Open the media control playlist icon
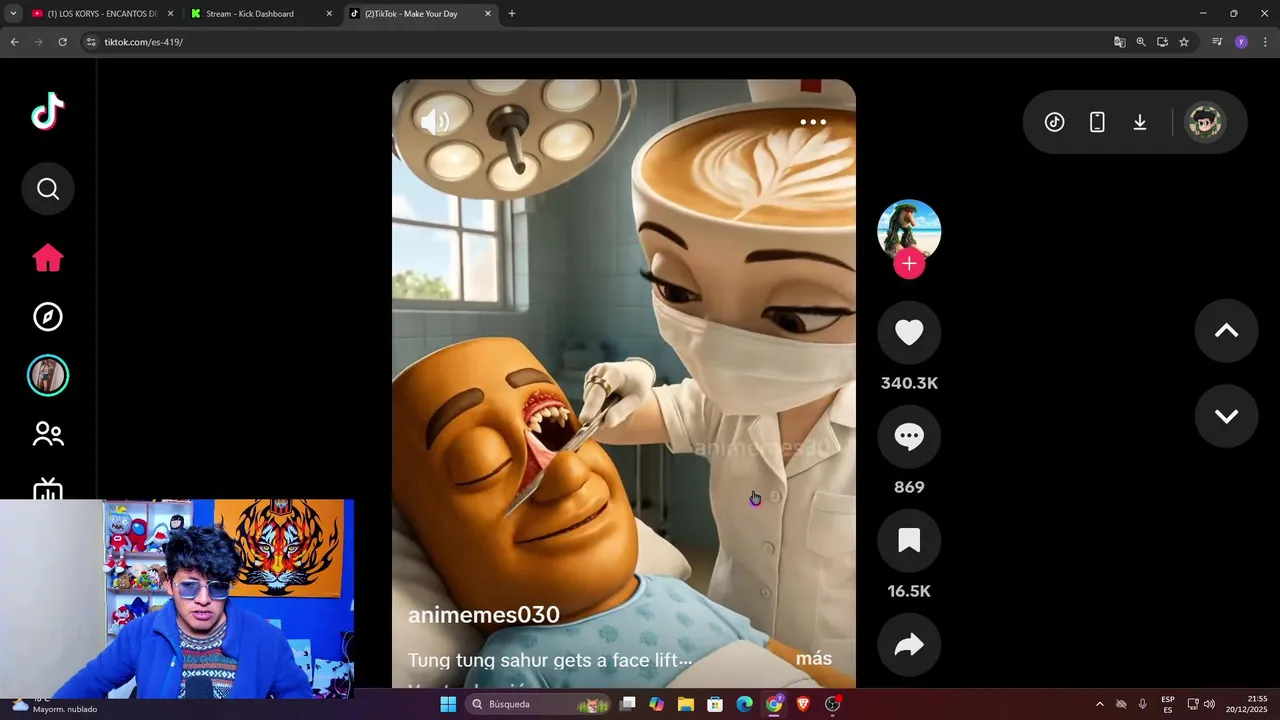The image size is (1280, 720). tap(1217, 42)
